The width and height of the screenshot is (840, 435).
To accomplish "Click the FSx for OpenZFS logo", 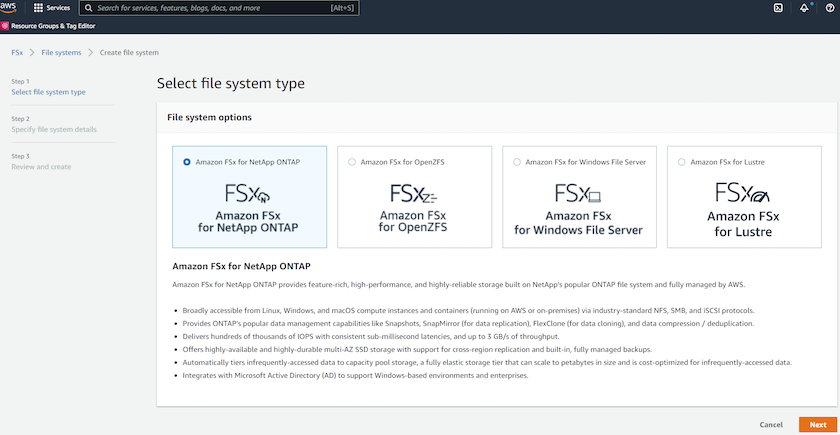I will coord(414,192).
